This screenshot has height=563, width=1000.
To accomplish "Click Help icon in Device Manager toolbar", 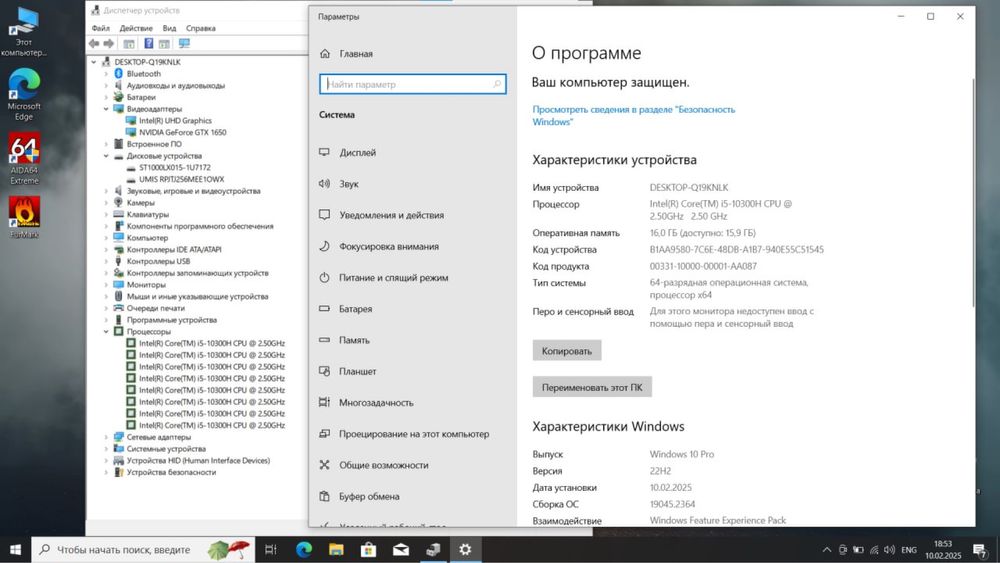I will tap(149, 43).
